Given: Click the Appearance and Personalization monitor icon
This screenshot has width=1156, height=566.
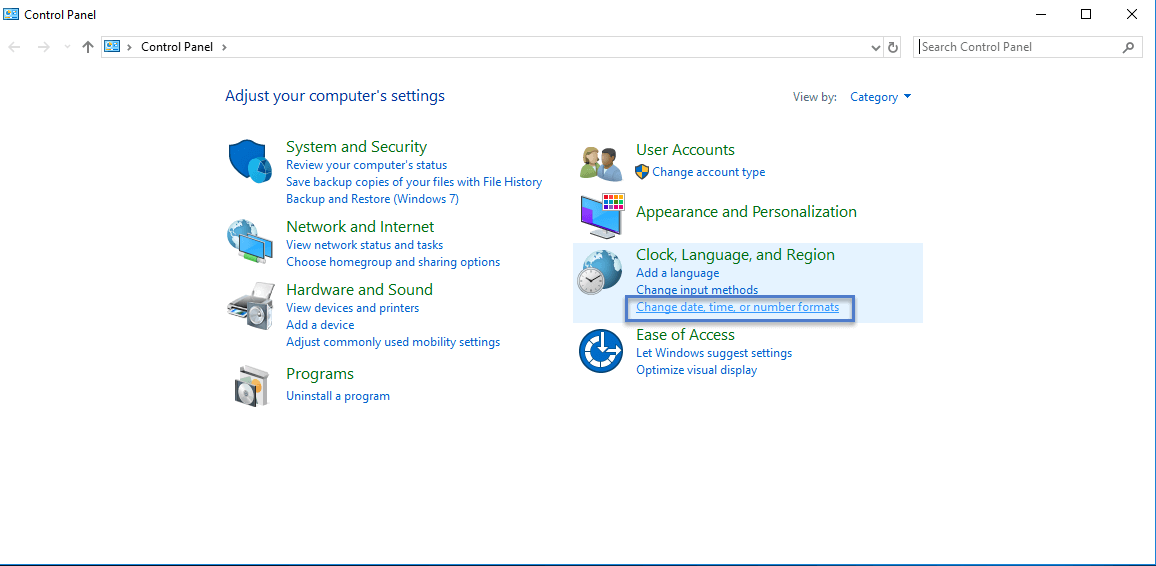Looking at the screenshot, I should pyautogui.click(x=602, y=215).
